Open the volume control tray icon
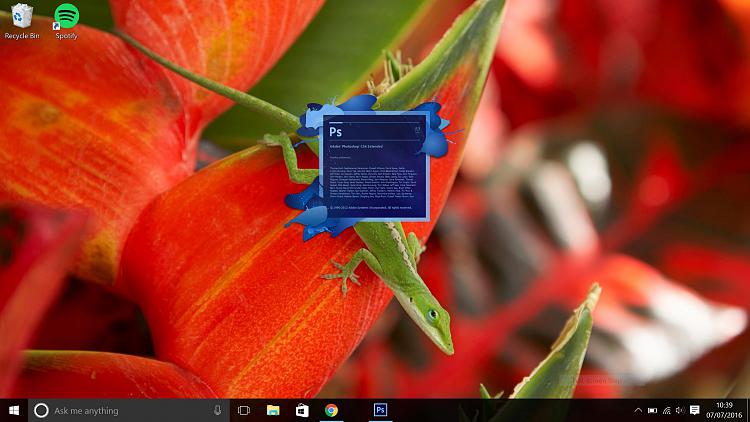This screenshot has height=422, width=750. [x=680, y=411]
